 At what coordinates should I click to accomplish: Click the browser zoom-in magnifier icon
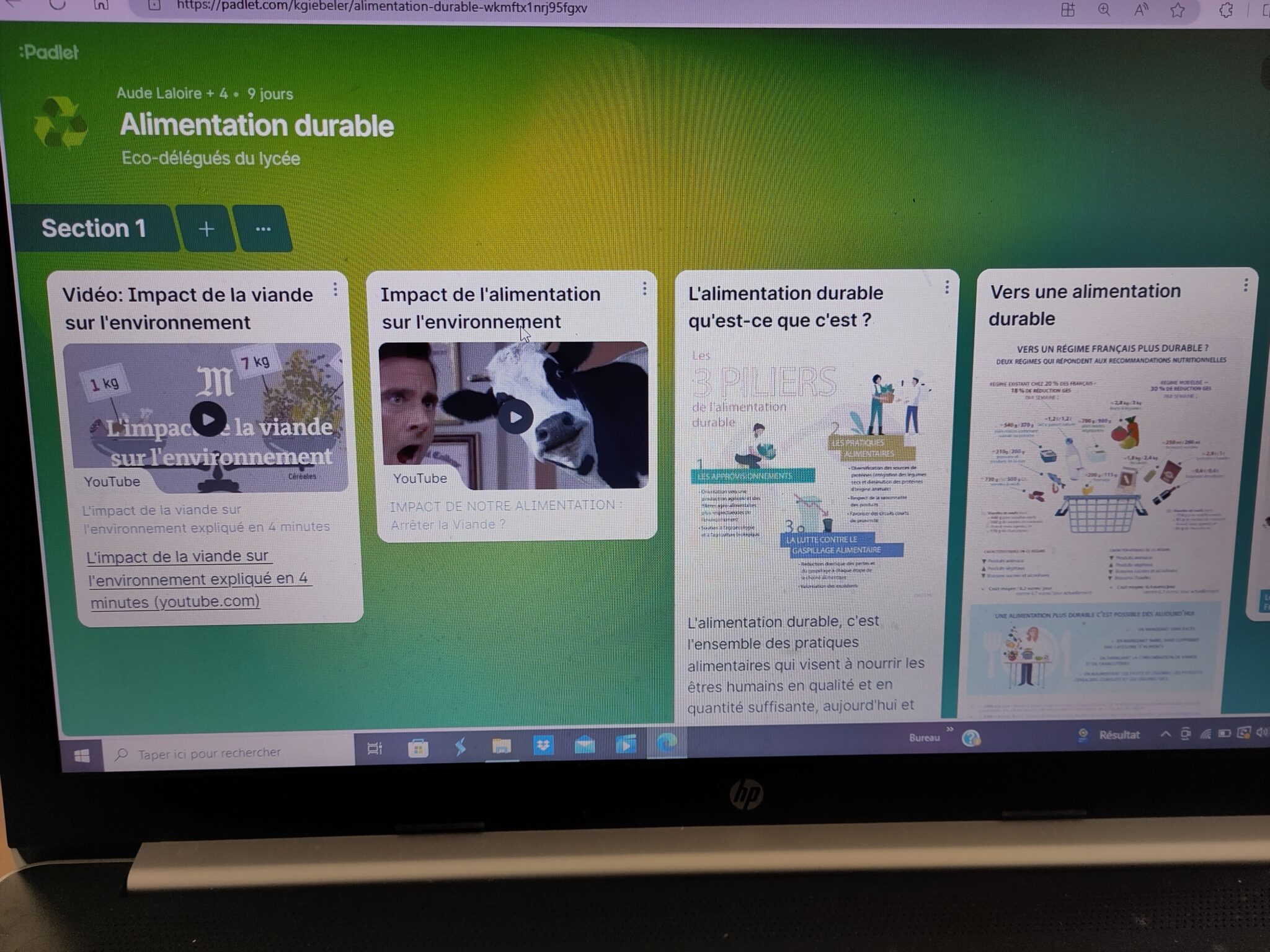click(1104, 10)
